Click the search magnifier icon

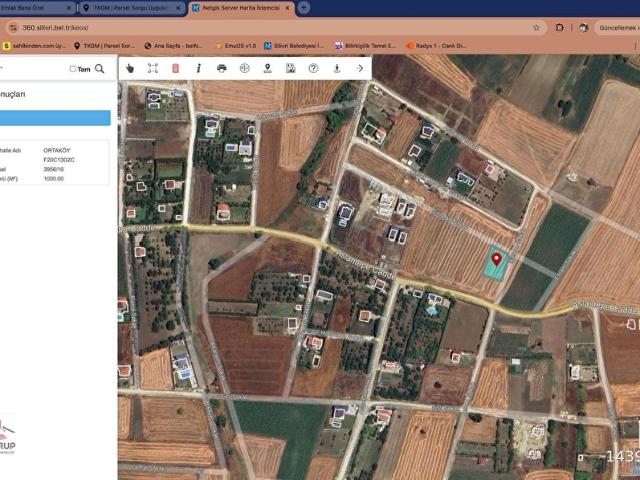point(100,69)
